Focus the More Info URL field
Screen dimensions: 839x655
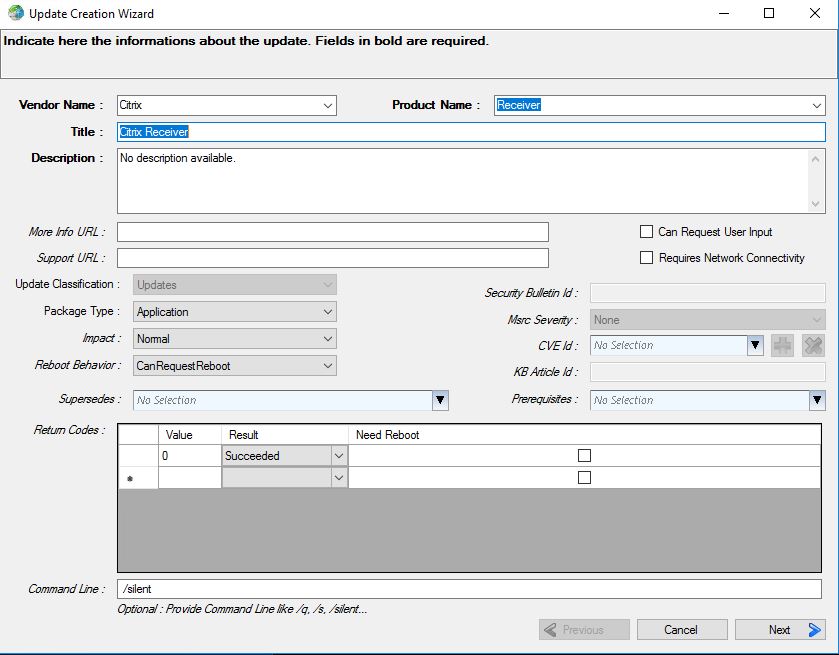333,232
